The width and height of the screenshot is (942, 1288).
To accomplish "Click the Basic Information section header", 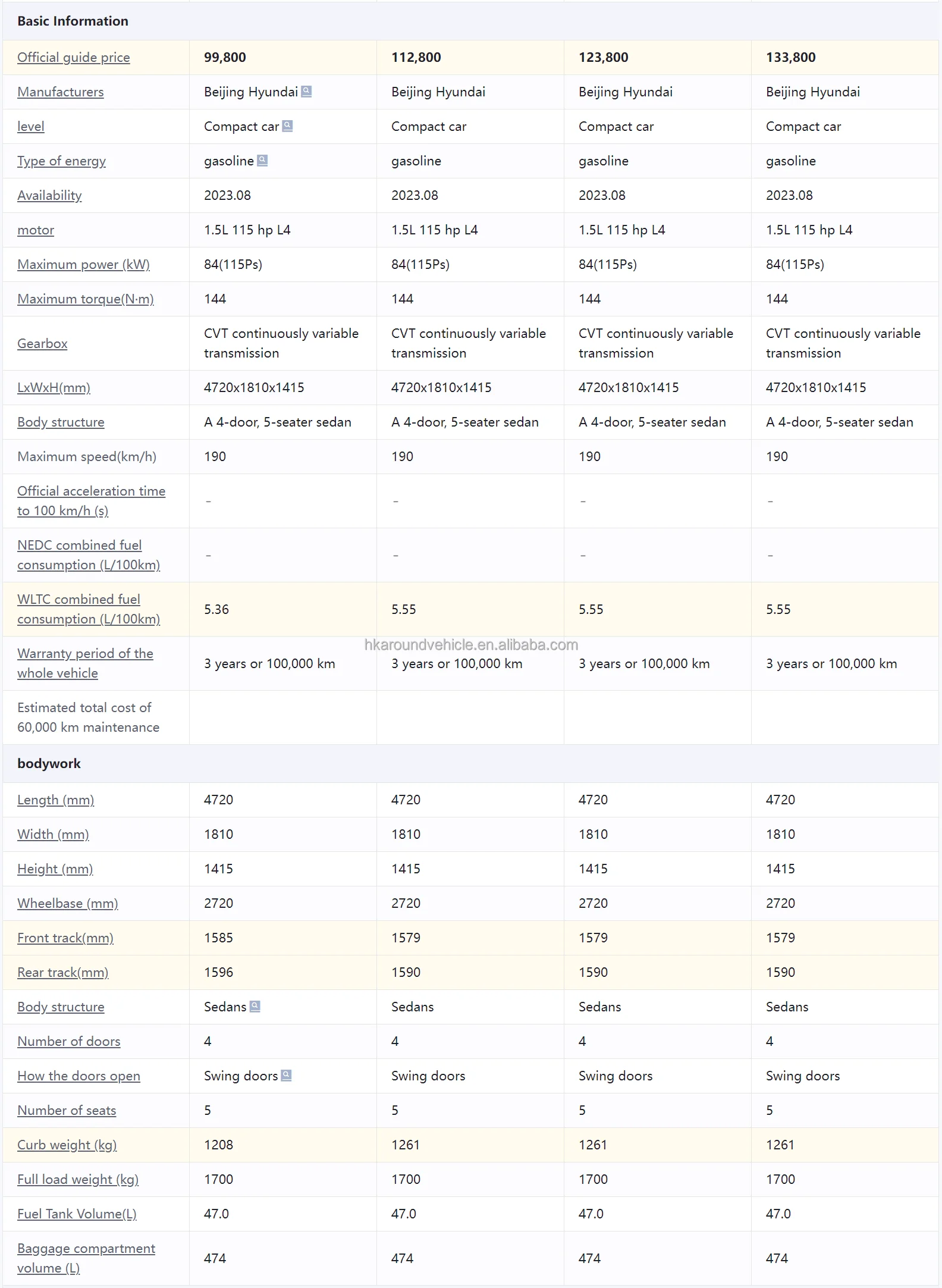I will (x=73, y=21).
